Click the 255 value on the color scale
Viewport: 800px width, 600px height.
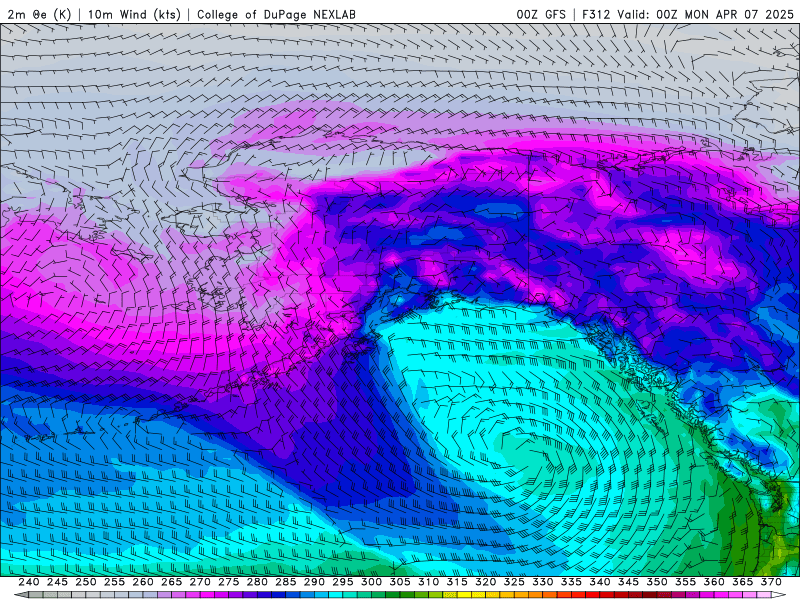click(x=114, y=582)
